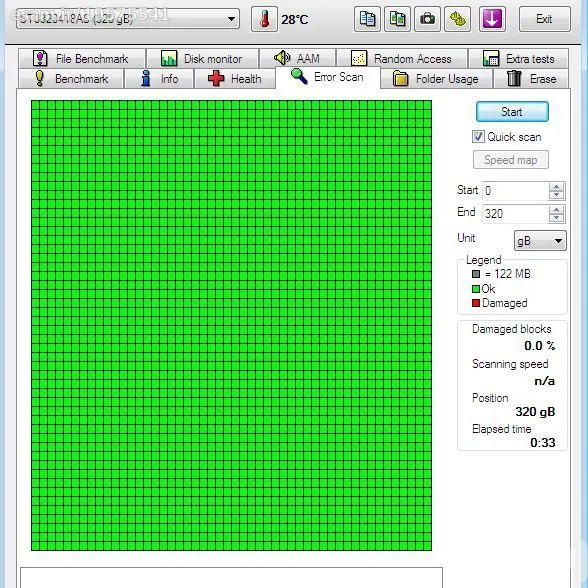Select the Erase tab with trash icon
Screen dimensions: 588x588
click(531, 79)
